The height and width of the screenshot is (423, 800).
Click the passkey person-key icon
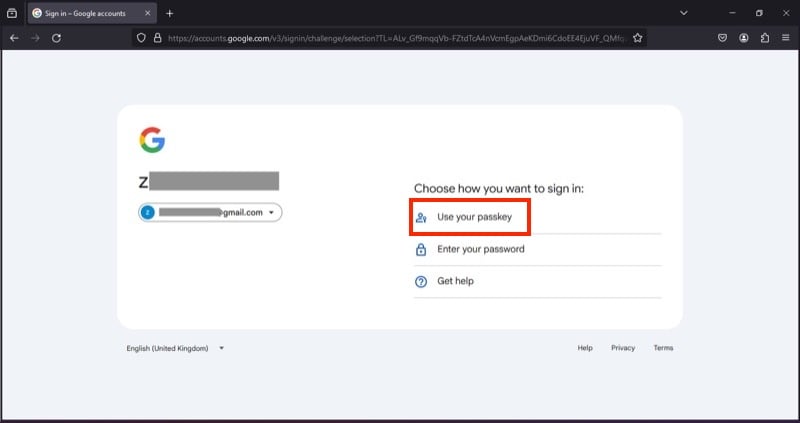[x=421, y=218]
